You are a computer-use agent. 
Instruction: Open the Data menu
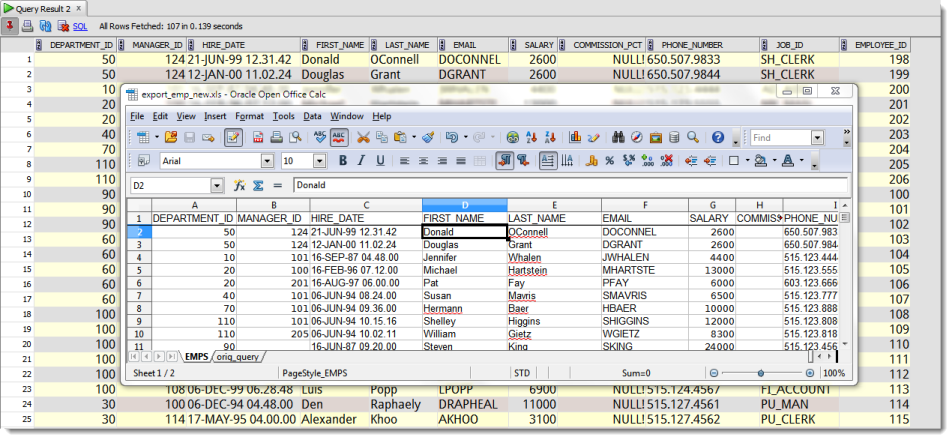point(313,116)
